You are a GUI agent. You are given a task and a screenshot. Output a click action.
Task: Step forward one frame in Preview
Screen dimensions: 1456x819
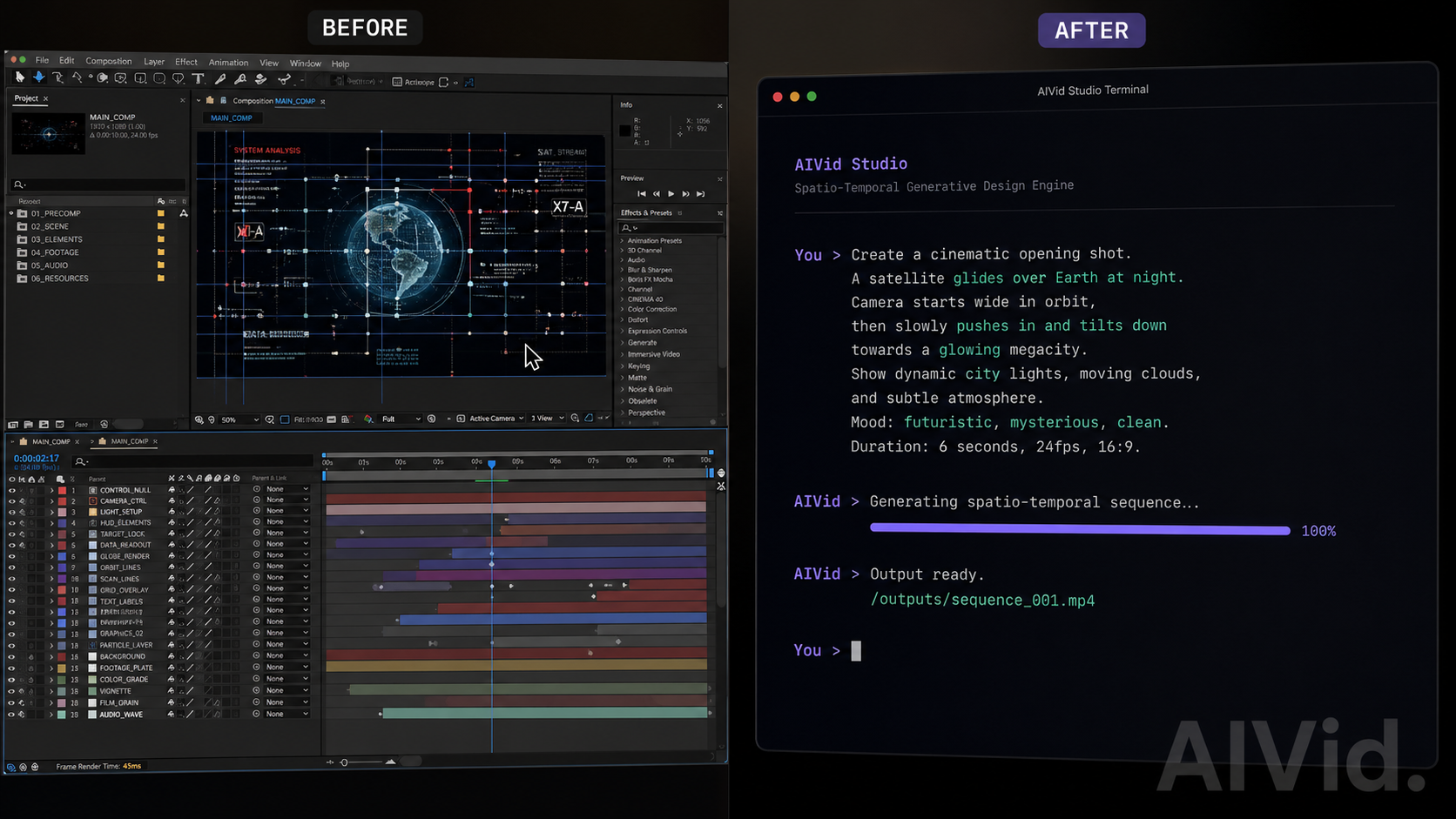tap(685, 194)
